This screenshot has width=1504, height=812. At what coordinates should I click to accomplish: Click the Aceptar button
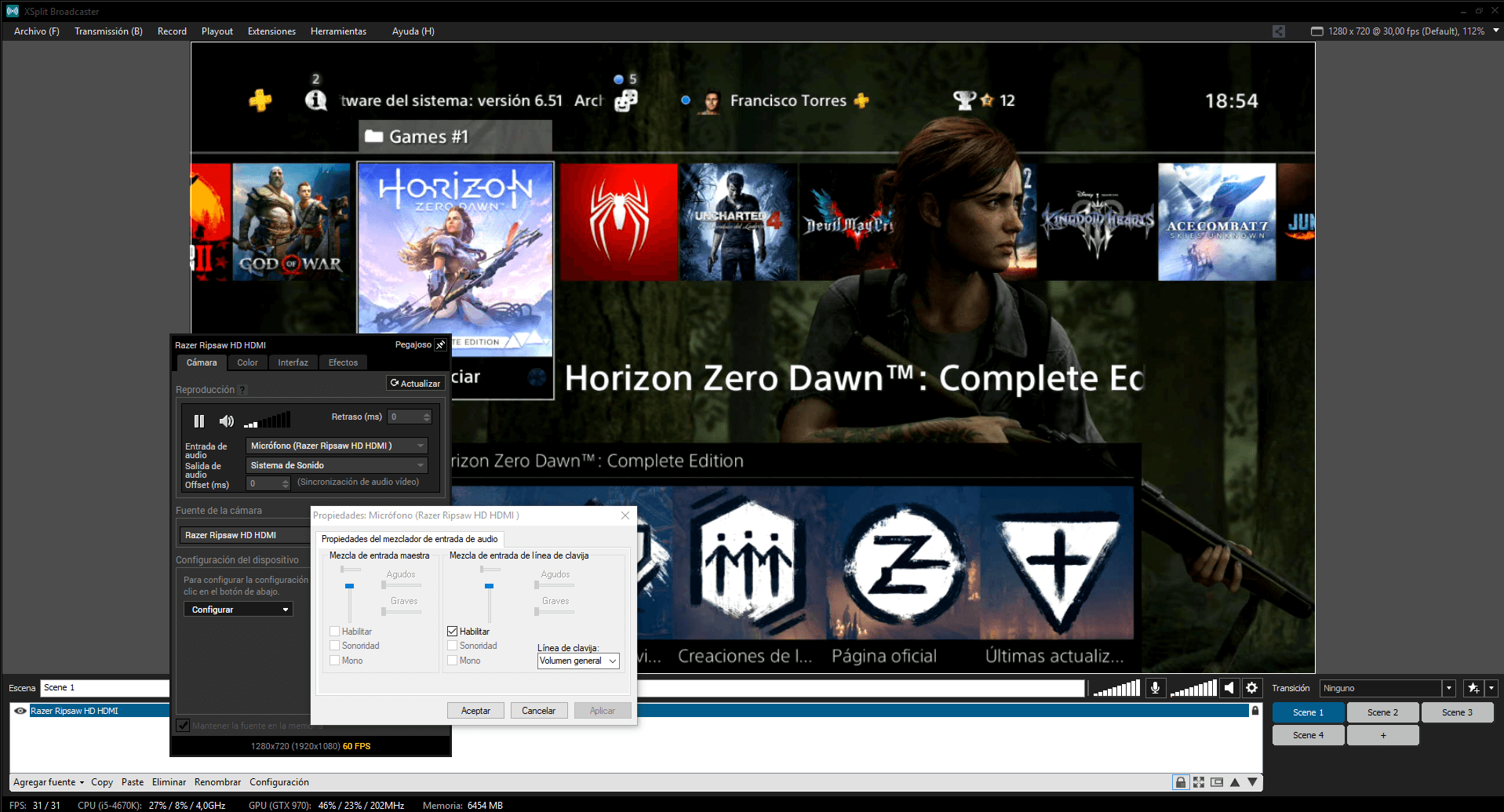pos(475,711)
